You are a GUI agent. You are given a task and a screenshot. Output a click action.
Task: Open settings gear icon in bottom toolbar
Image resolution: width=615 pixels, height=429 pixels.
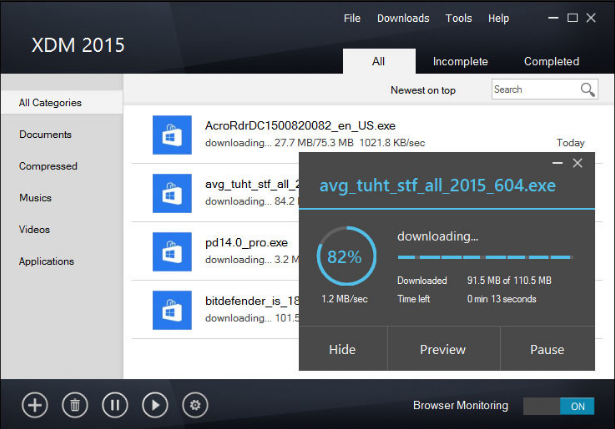[x=195, y=405]
